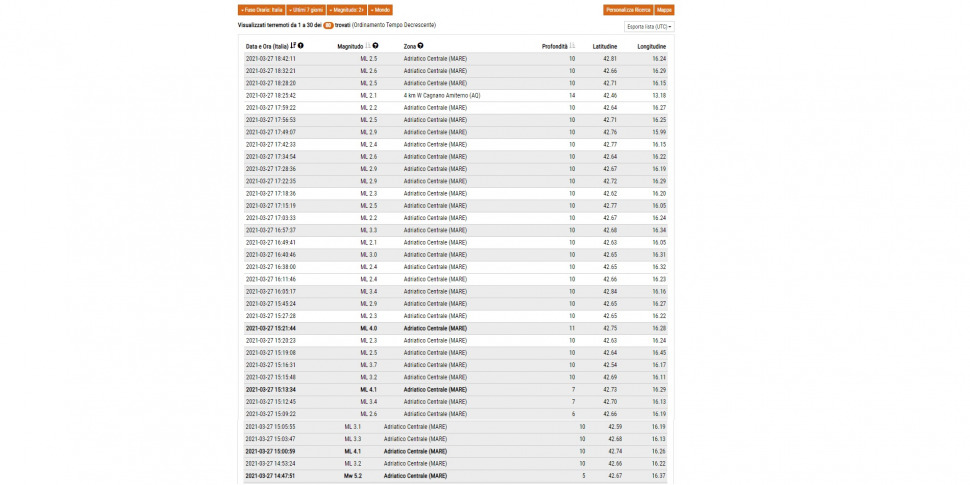The image size is (970, 485).
Task: Select the row dated 2021-03-27 16:11:46
Action: pyautogui.click(x=455, y=279)
